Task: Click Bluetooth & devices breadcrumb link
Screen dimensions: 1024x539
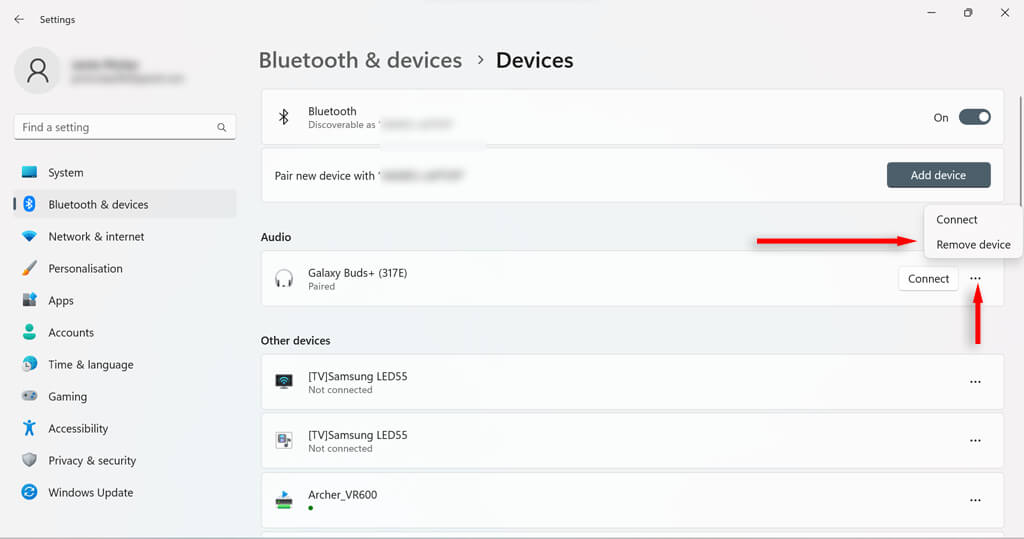Action: pyautogui.click(x=360, y=60)
